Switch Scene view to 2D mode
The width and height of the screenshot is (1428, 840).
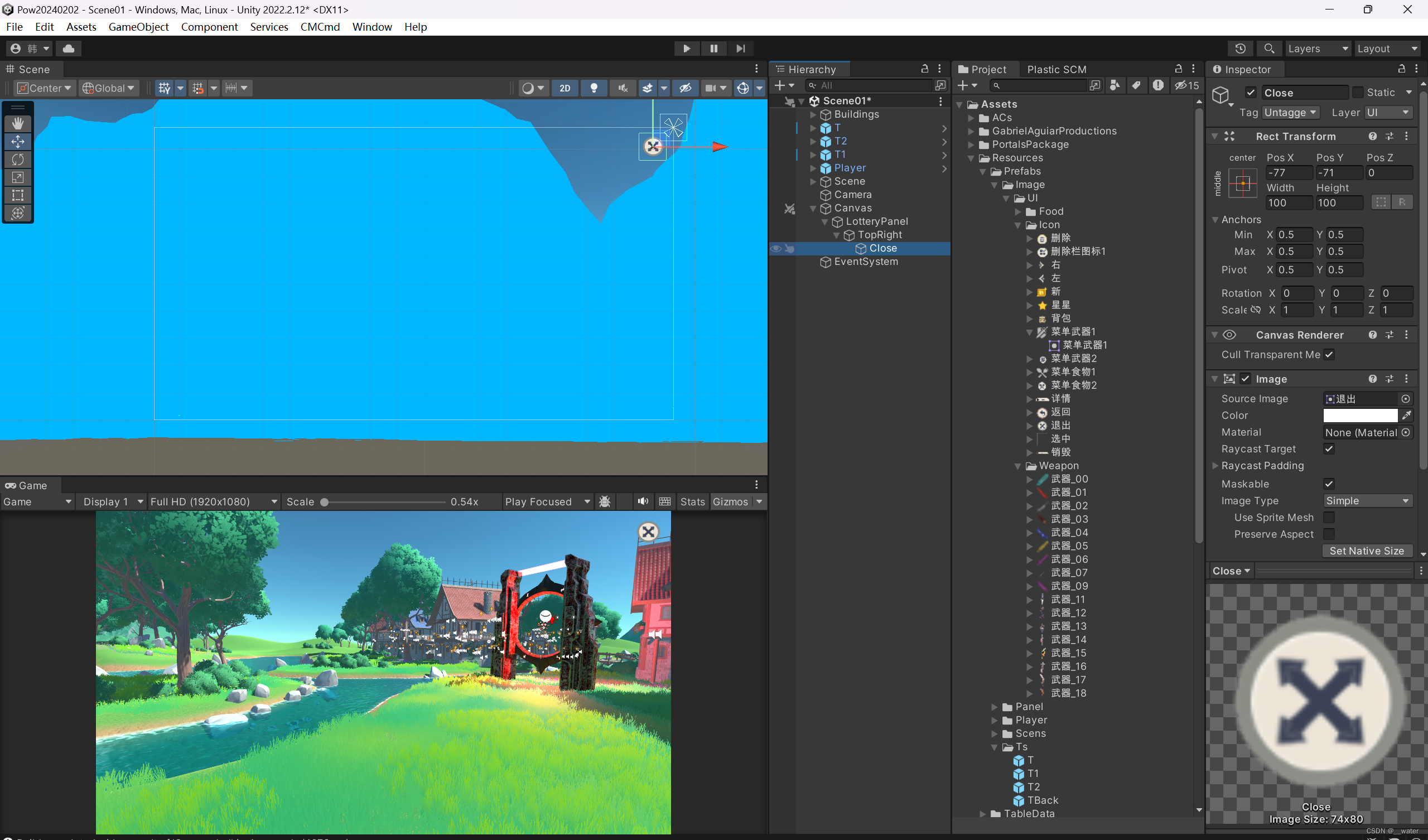565,88
